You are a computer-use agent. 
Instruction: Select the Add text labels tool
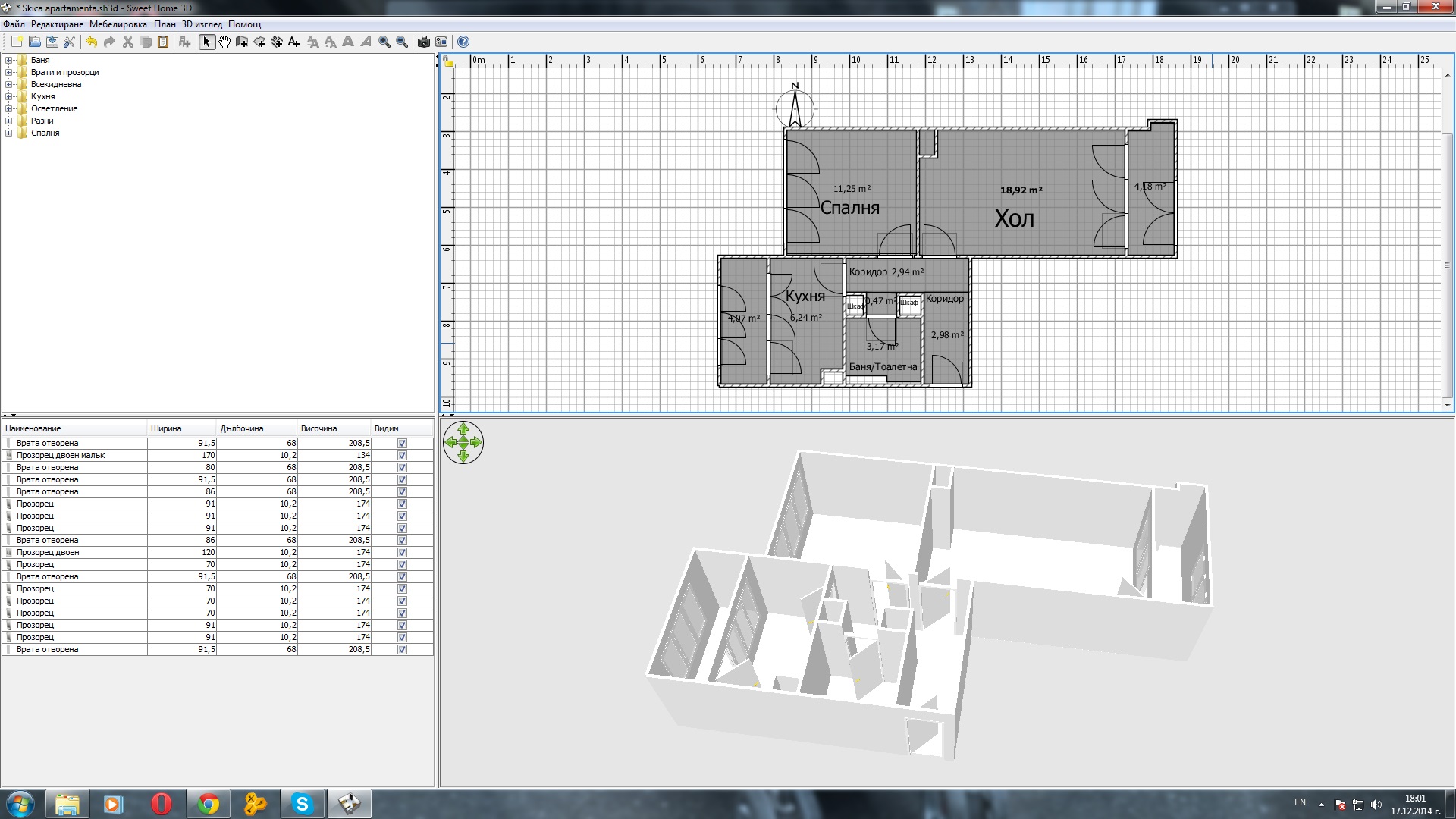click(294, 42)
